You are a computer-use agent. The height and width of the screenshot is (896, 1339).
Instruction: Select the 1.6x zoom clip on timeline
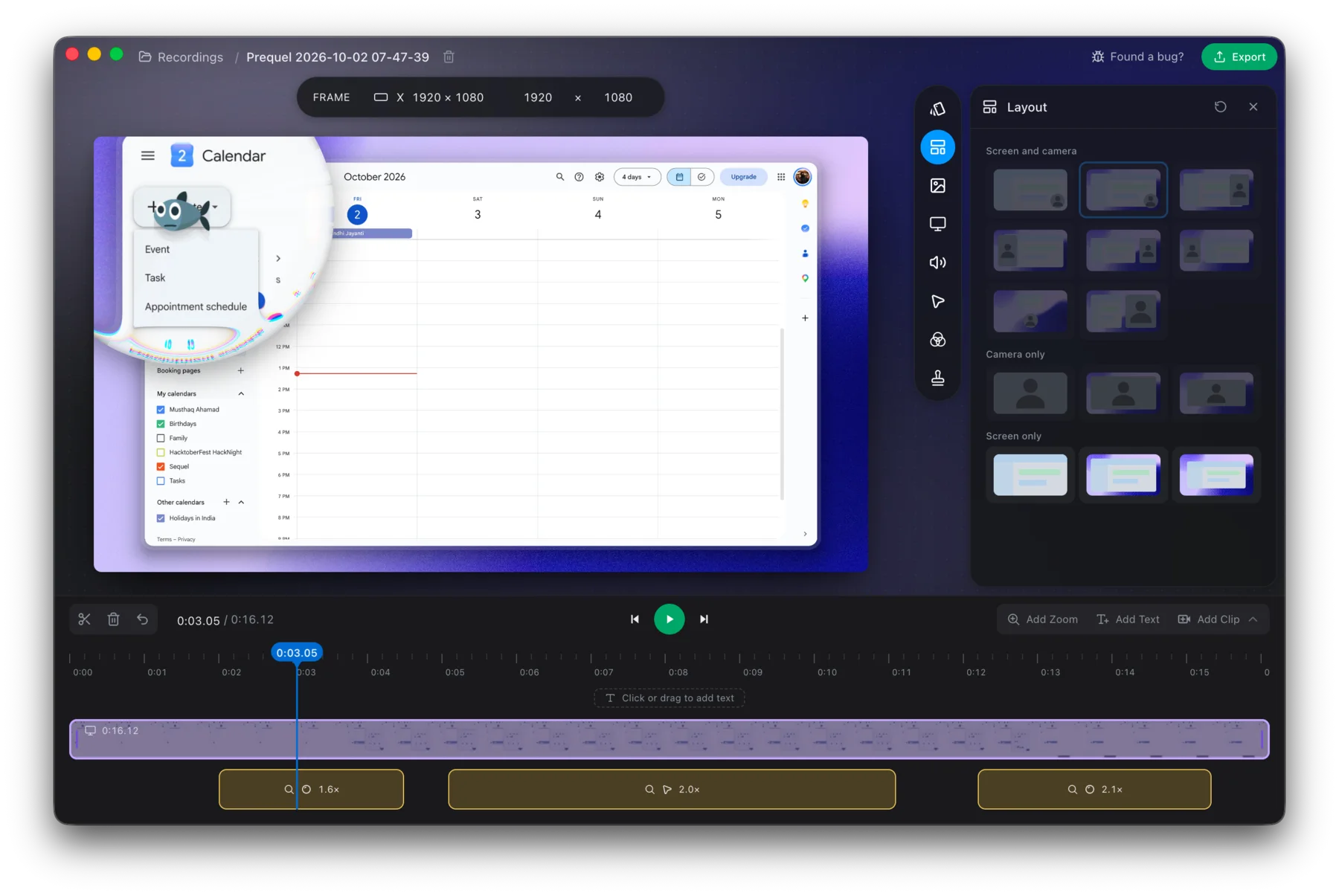tap(311, 789)
